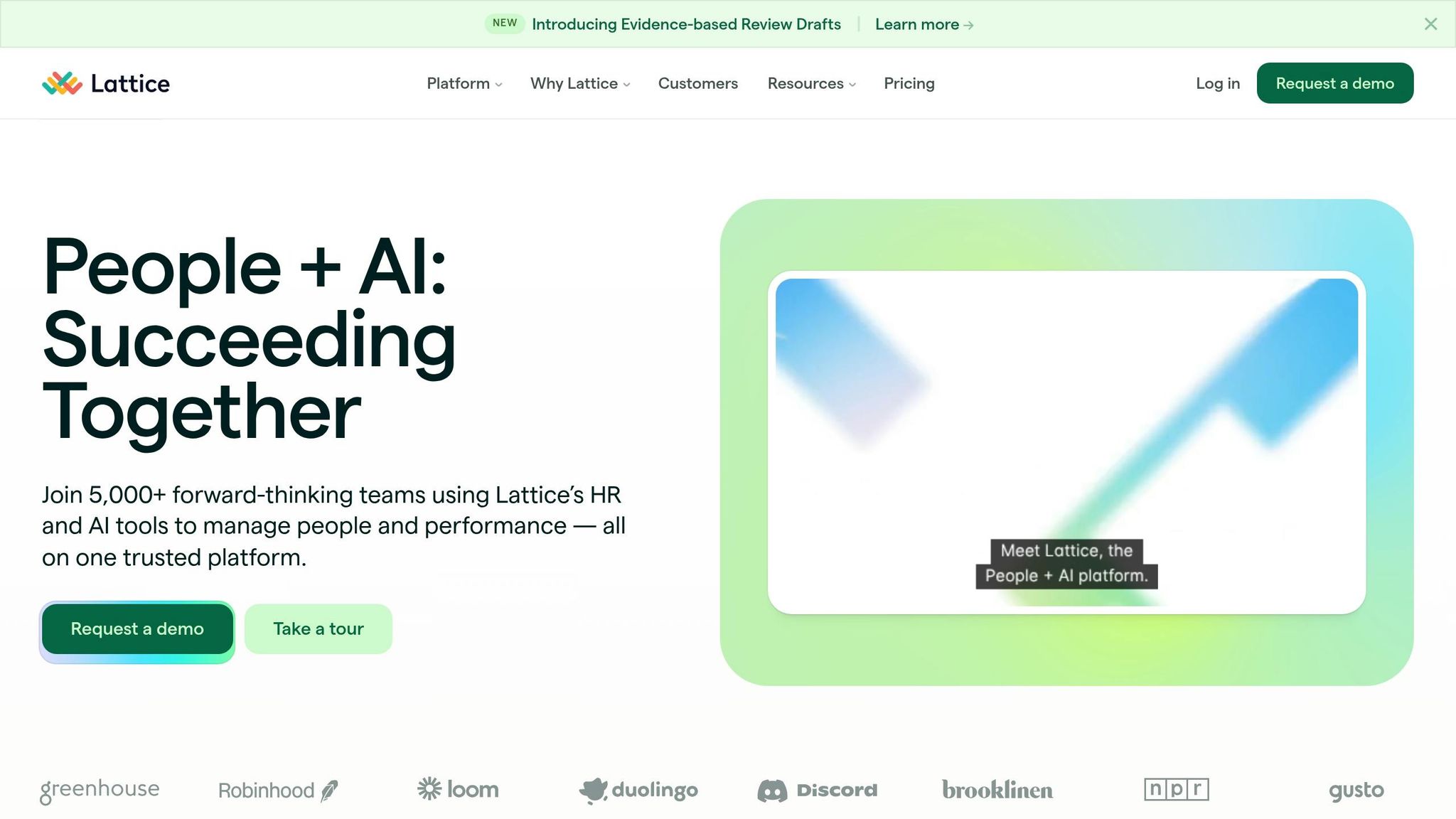Click the loom logo
1456x819 pixels.
pos(458,789)
